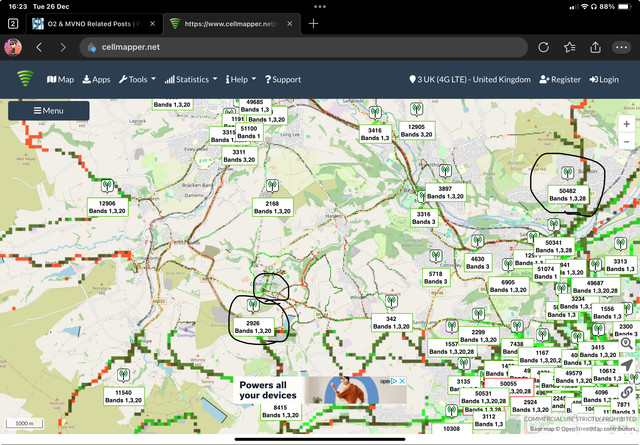Image resolution: width=640 pixels, height=445 pixels.
Task: Click tower label 3311 Bands 3,20
Action: pyautogui.click(x=239, y=156)
